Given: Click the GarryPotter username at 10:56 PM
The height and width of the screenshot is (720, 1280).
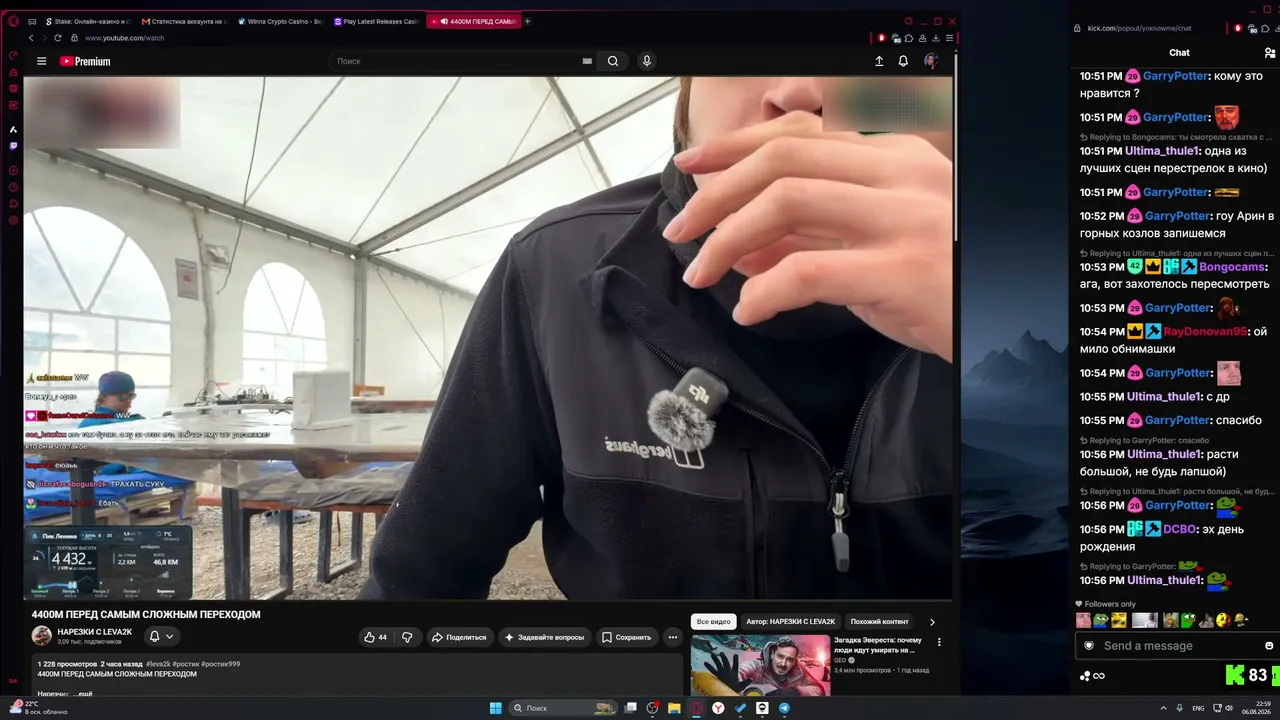Looking at the screenshot, I should pyautogui.click(x=1176, y=506).
